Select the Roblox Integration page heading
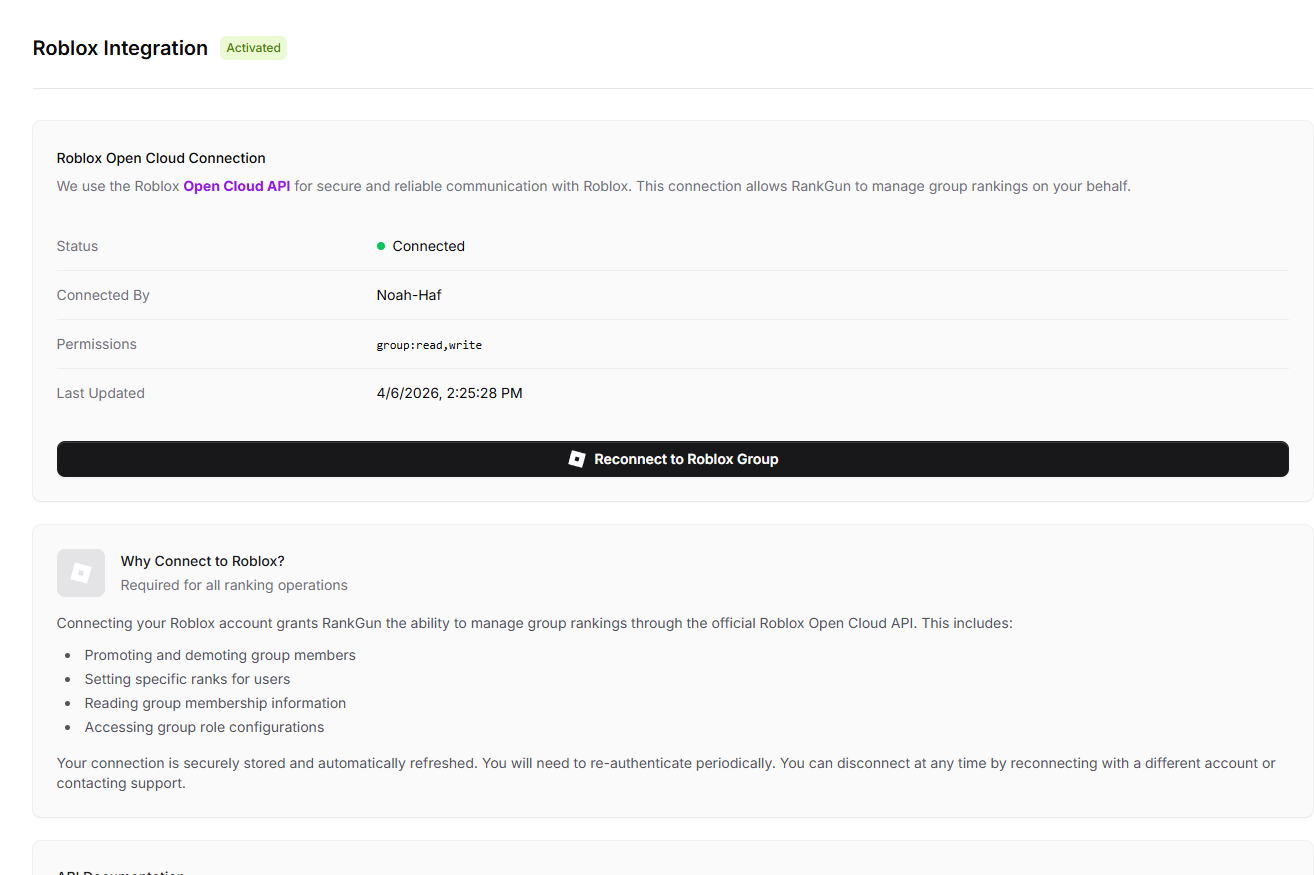This screenshot has width=1314, height=875. (120, 48)
